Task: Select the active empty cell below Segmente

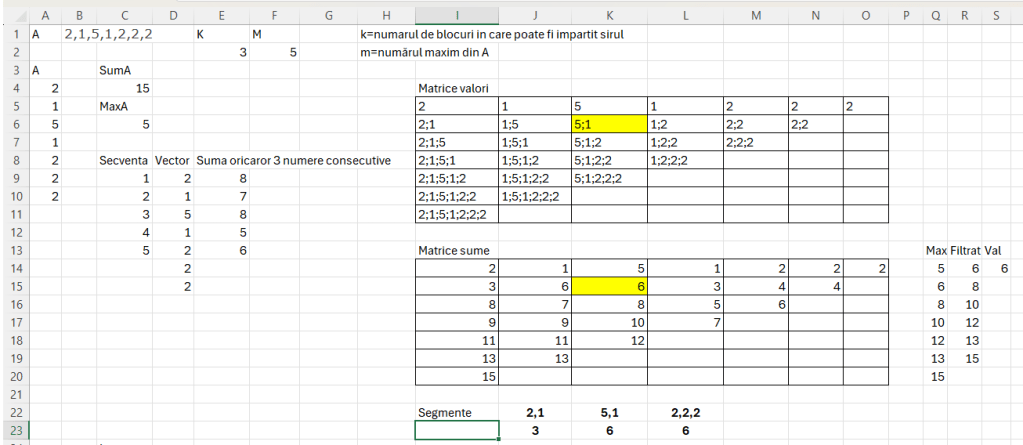Action: pos(456,430)
